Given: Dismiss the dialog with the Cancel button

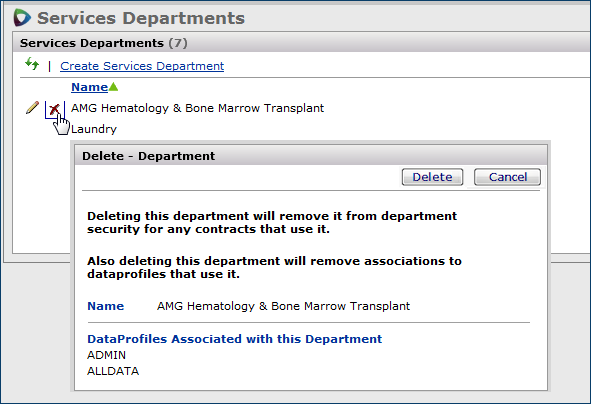Looking at the screenshot, I should (507, 177).
